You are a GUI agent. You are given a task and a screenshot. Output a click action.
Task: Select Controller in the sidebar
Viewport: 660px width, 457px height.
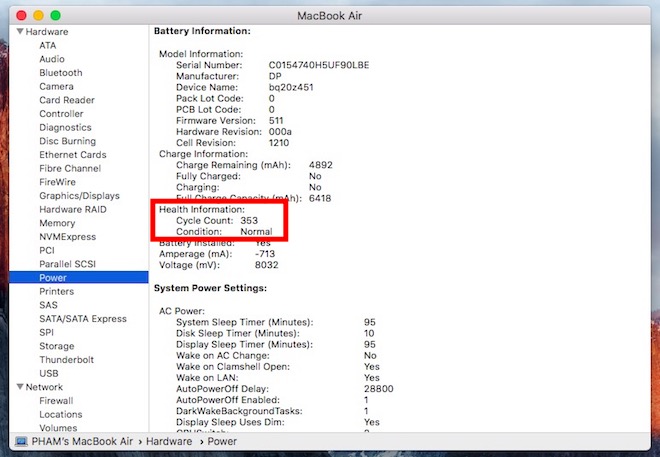click(x=61, y=114)
